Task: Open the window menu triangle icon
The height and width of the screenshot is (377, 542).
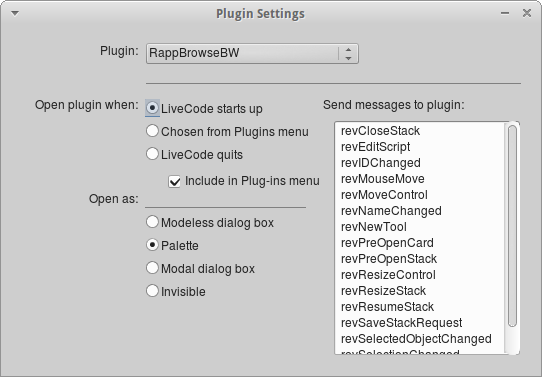Action: [15, 13]
